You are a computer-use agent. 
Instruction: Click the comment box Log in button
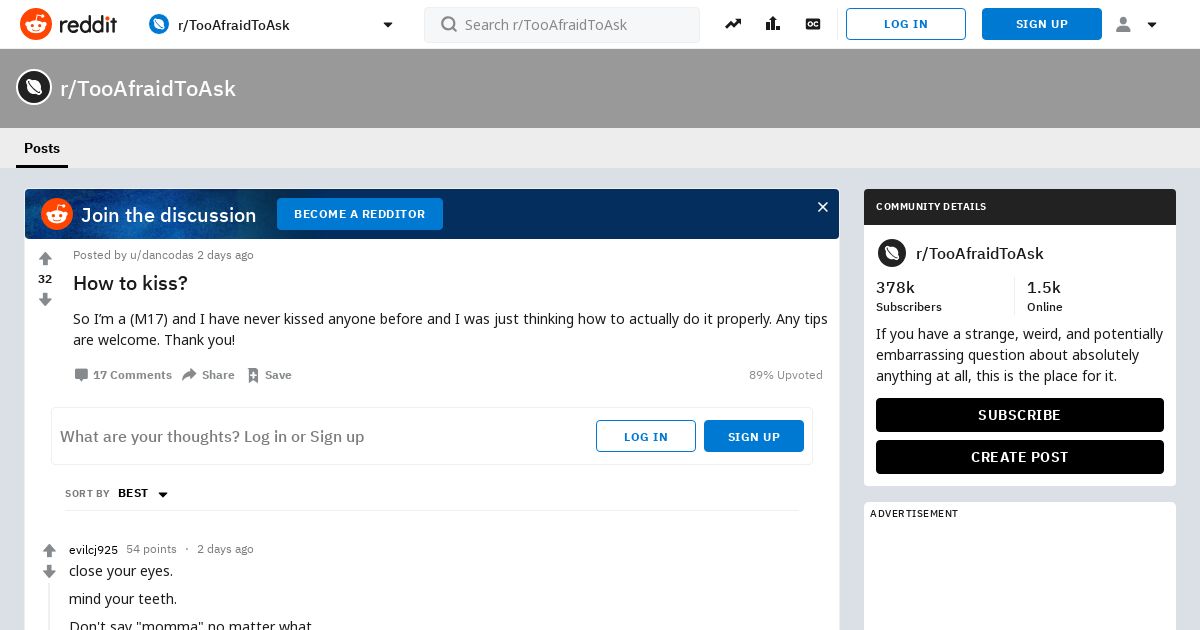pyautogui.click(x=646, y=436)
